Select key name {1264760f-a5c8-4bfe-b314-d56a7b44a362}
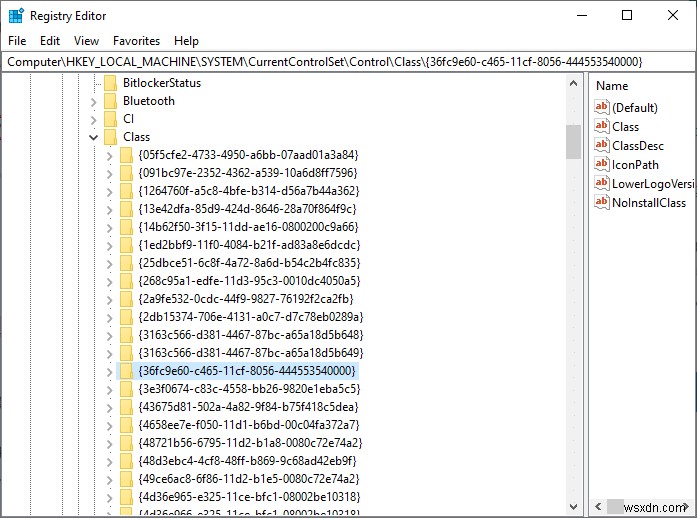The image size is (697, 518). 249,191
